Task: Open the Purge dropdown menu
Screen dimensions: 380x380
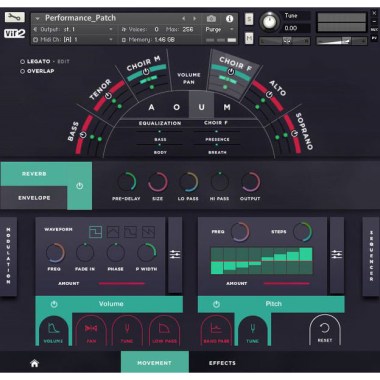Action: click(219, 29)
